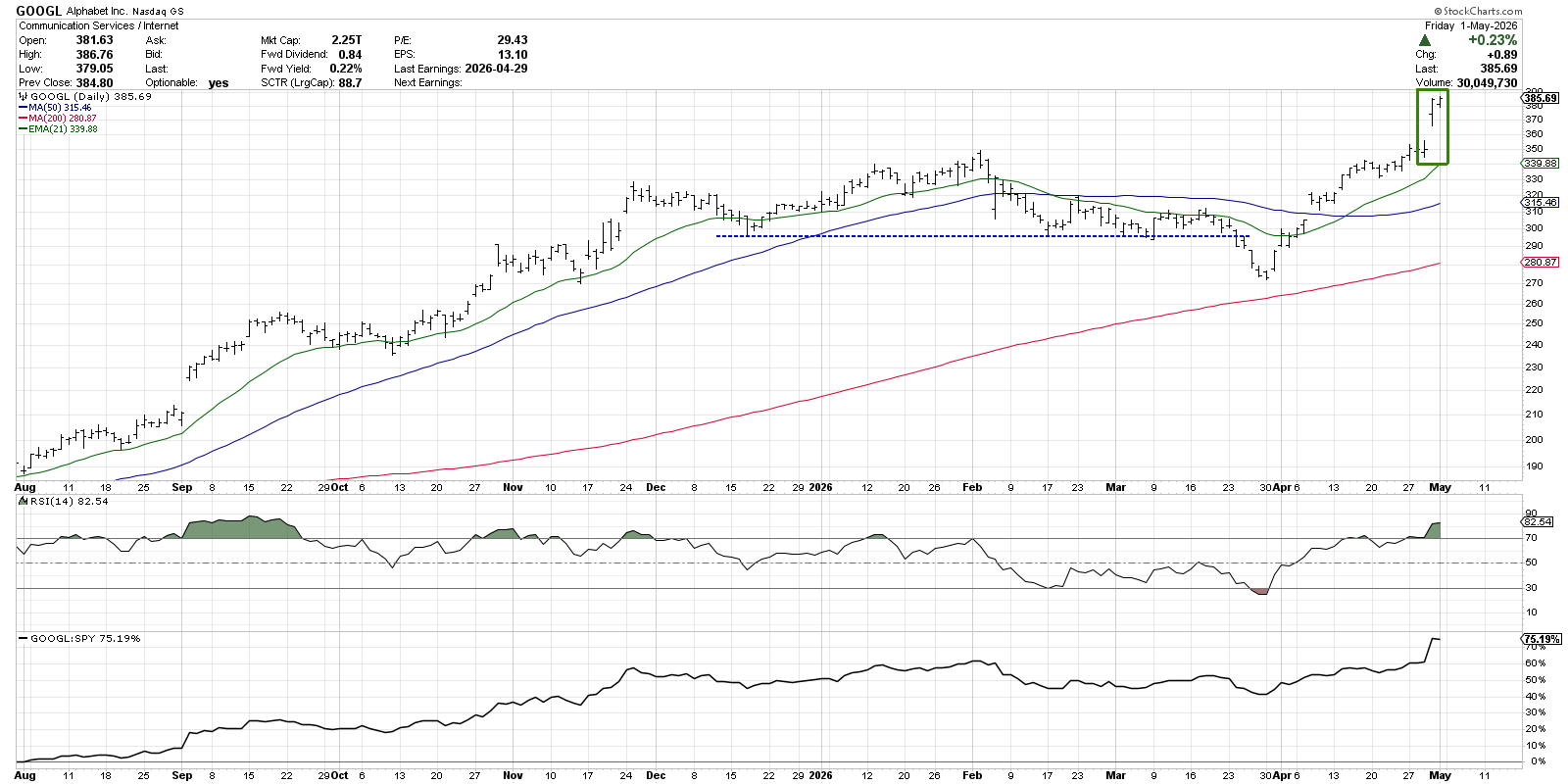The image size is (1568, 784).
Task: Click the Low value 379.05
Action: point(95,69)
